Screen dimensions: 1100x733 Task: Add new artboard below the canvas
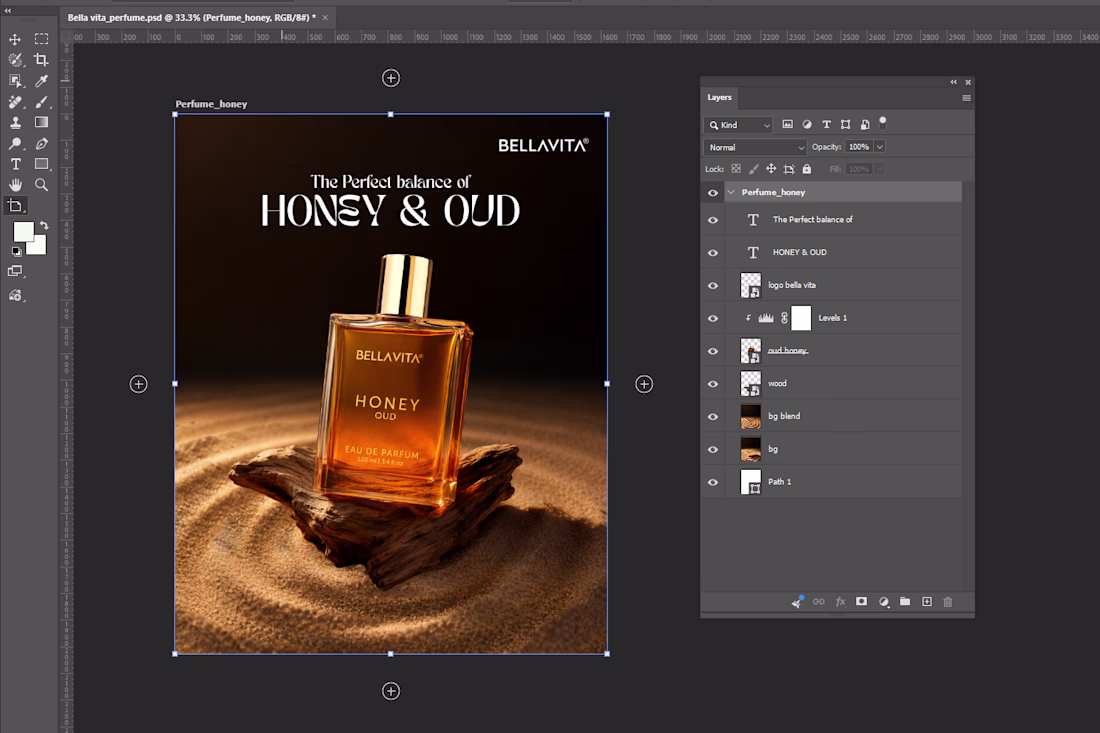391,691
